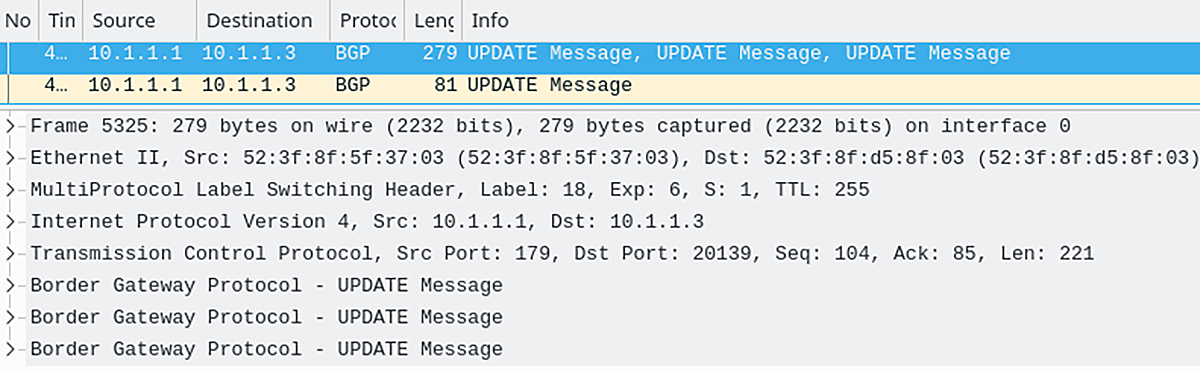Viewport: 1200px width, 372px height.
Task: Sort packets by the Source column
Action: coord(138,20)
